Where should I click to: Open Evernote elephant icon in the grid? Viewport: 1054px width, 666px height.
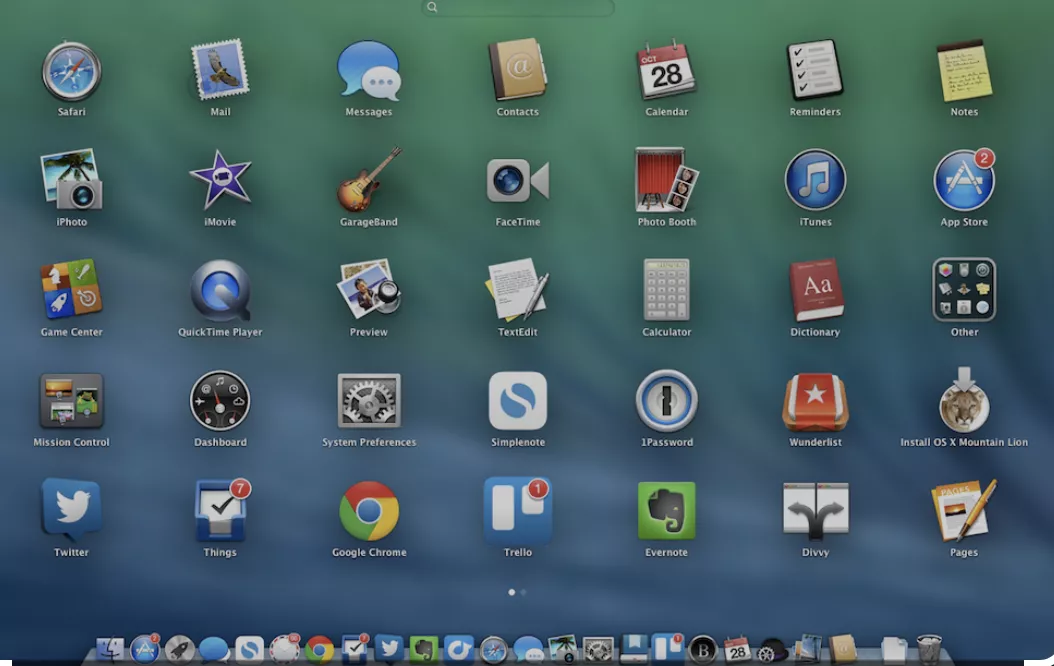click(666, 511)
